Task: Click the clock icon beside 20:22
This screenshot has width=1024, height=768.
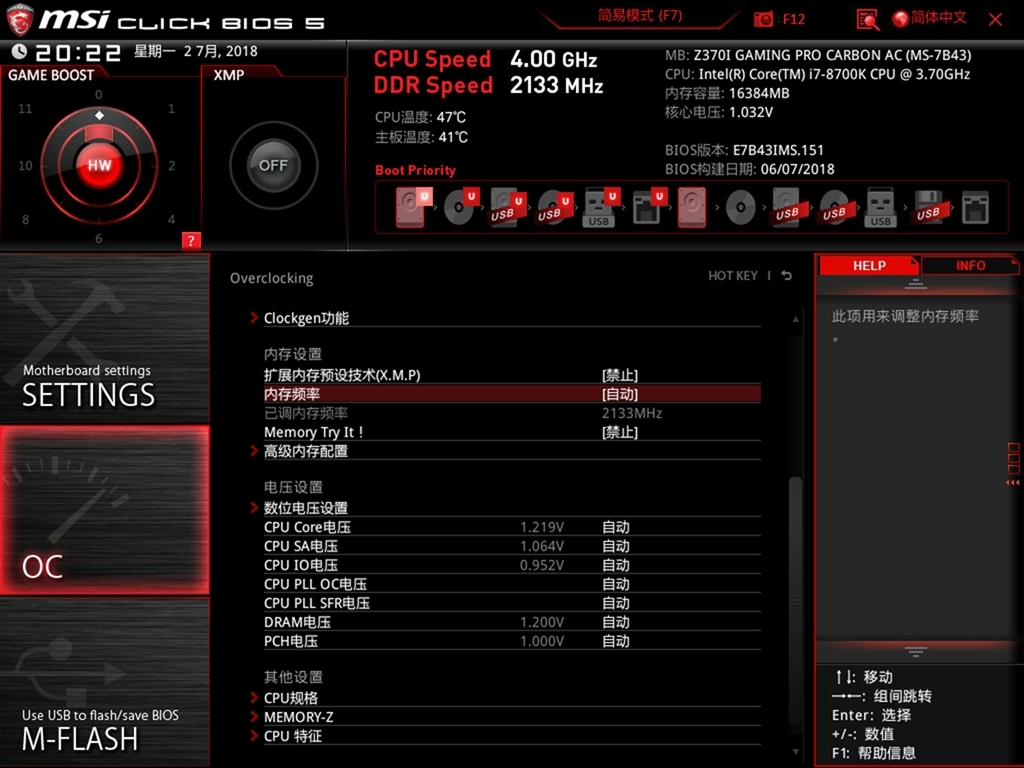Action: [20, 51]
